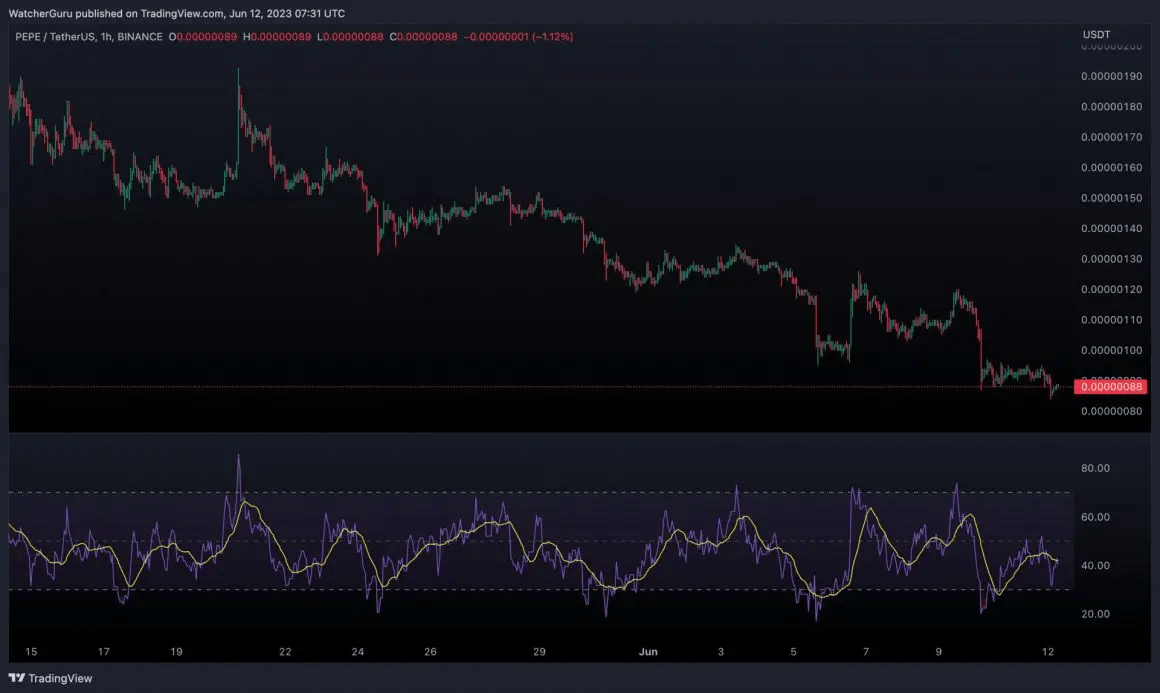Viewport: 1160px width, 693px height.
Task: Click the 60.00 RSI scale label
Action: [x=1095, y=517]
